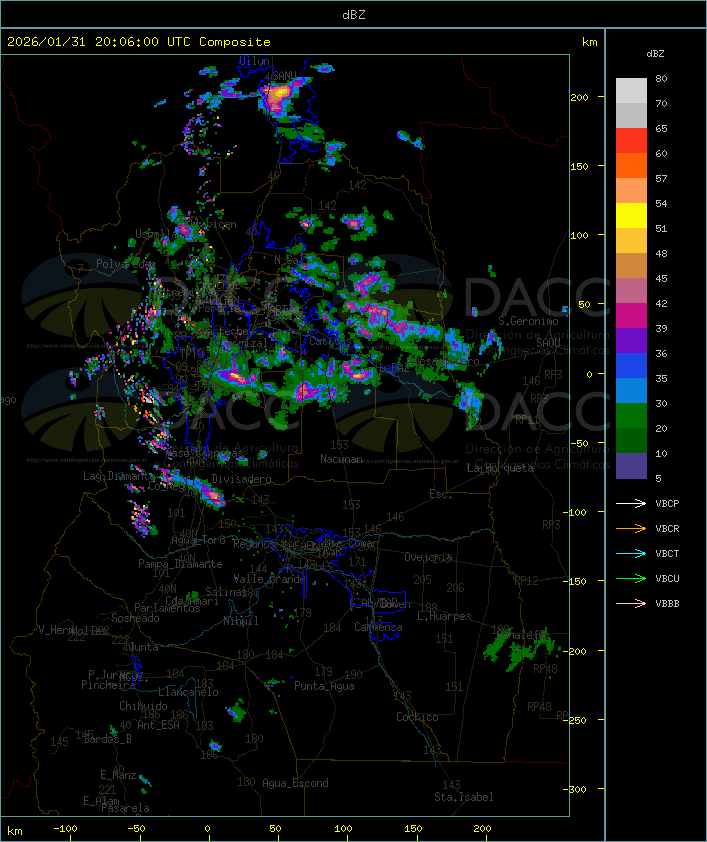Choose the indigo 5-10 dBZ color swatch
Viewport: 707px width, 842px height.
point(631,466)
